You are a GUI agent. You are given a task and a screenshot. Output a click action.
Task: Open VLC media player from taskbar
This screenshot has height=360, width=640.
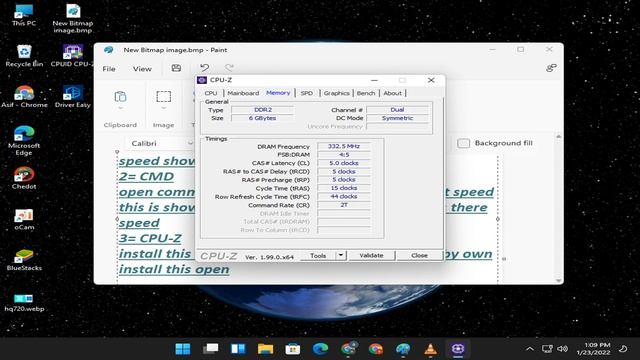click(x=430, y=349)
